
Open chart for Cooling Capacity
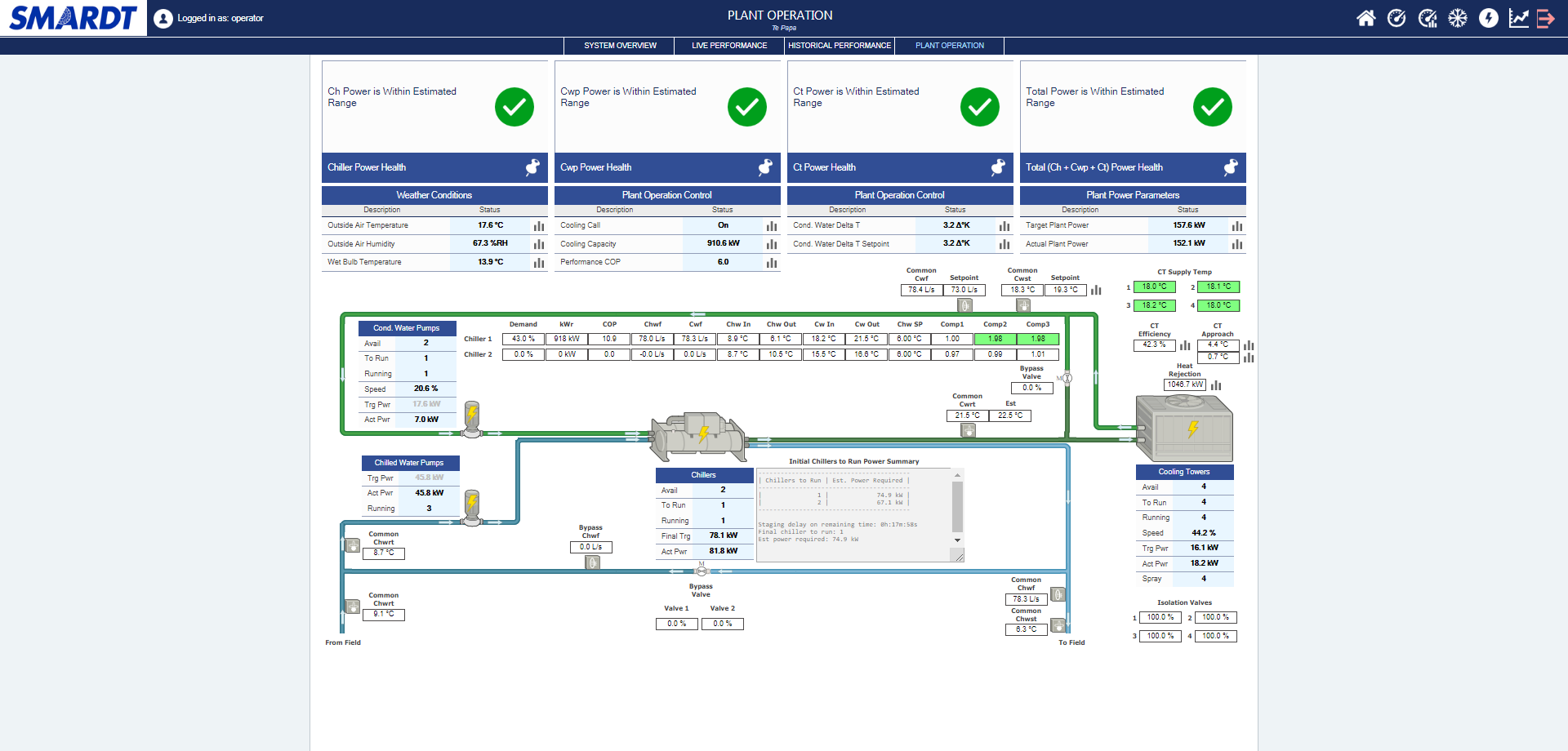tap(772, 244)
